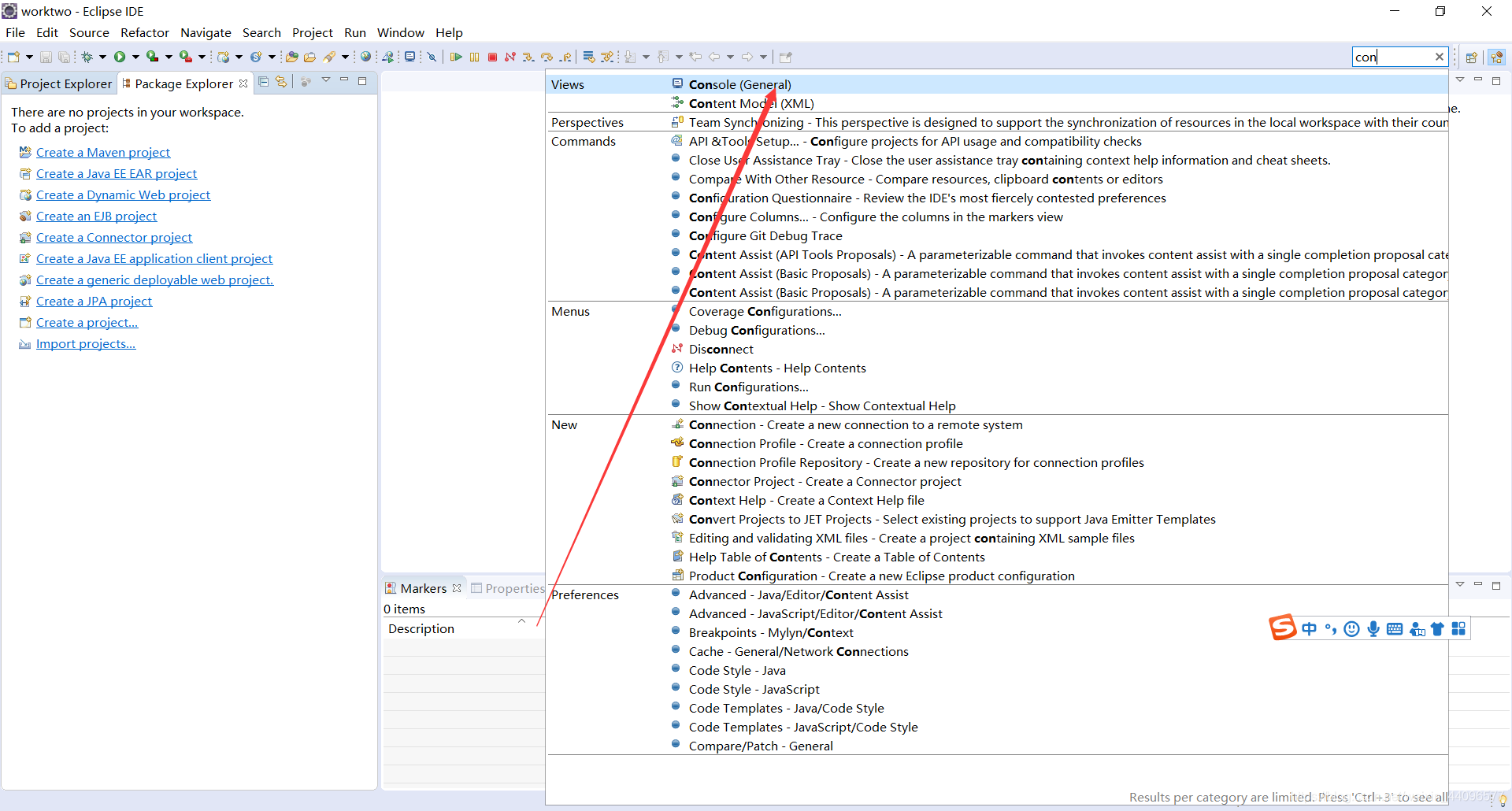The image size is (1512, 811).
Task: Click the Open Type icon in toolbar
Action: tap(291, 57)
